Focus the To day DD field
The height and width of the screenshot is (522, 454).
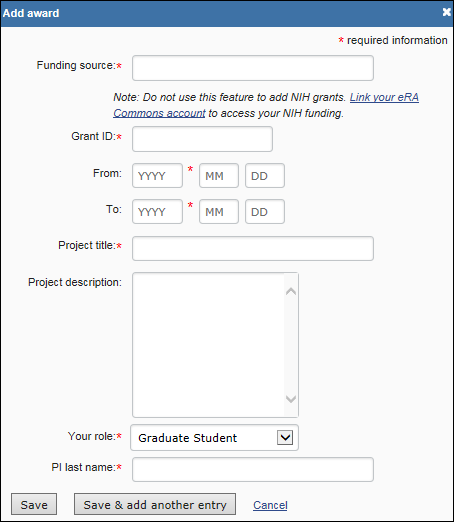tap(265, 211)
